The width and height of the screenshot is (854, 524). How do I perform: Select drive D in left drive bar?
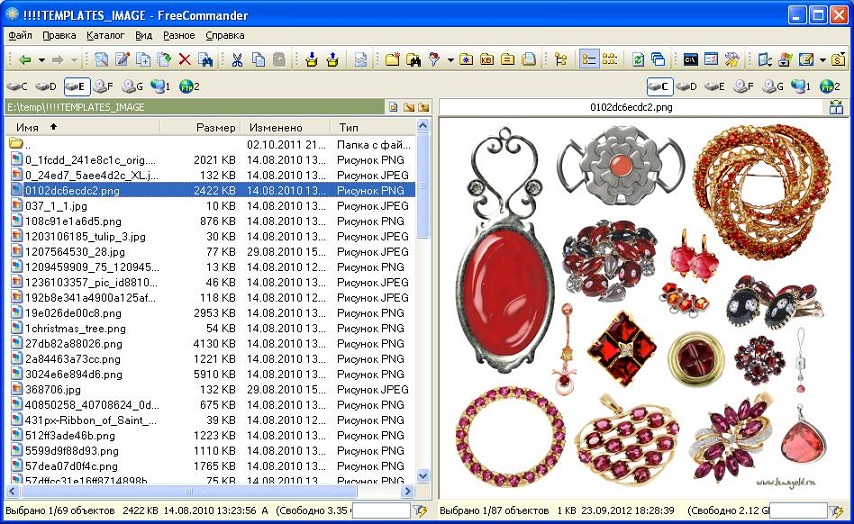pyautogui.click(x=46, y=86)
